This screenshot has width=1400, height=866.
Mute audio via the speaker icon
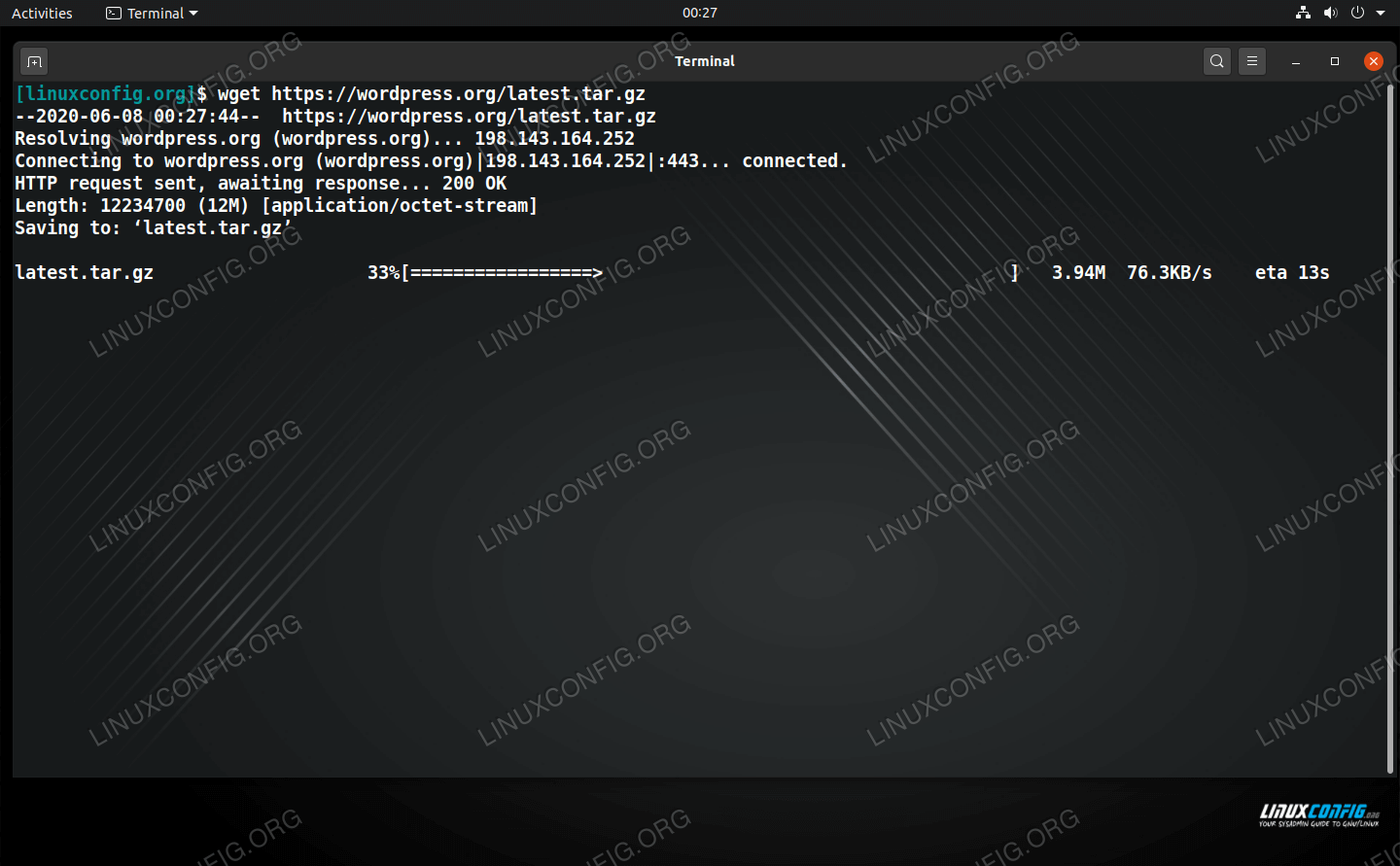click(1331, 13)
